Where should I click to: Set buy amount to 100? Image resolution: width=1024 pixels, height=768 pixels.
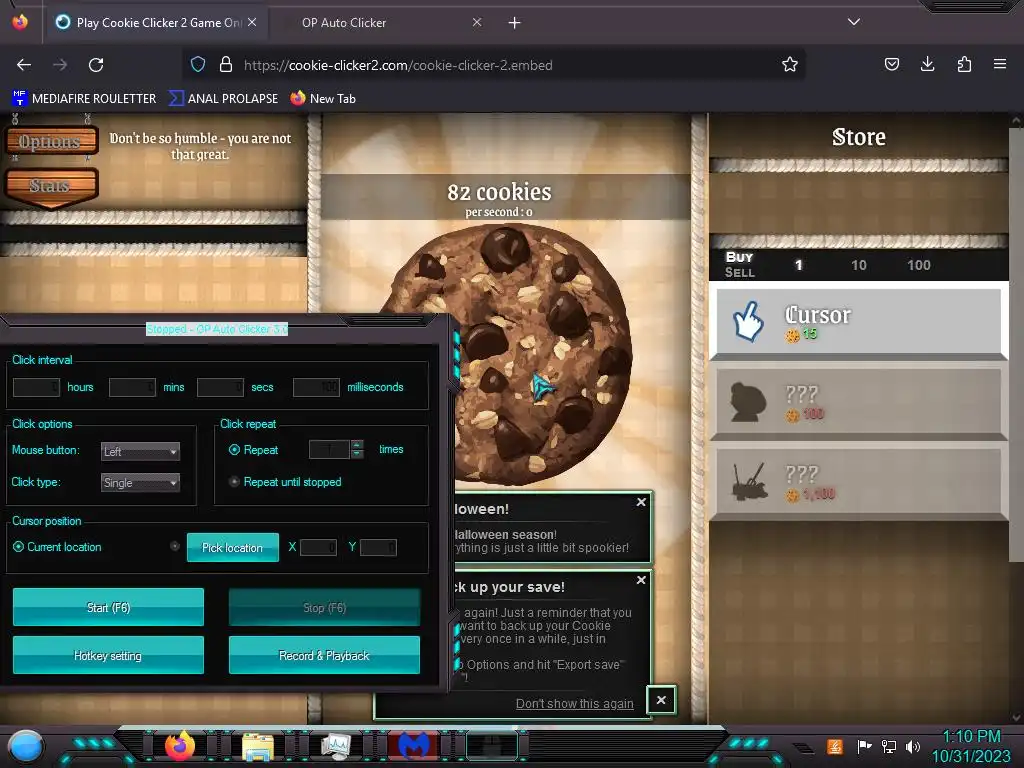[x=919, y=265]
